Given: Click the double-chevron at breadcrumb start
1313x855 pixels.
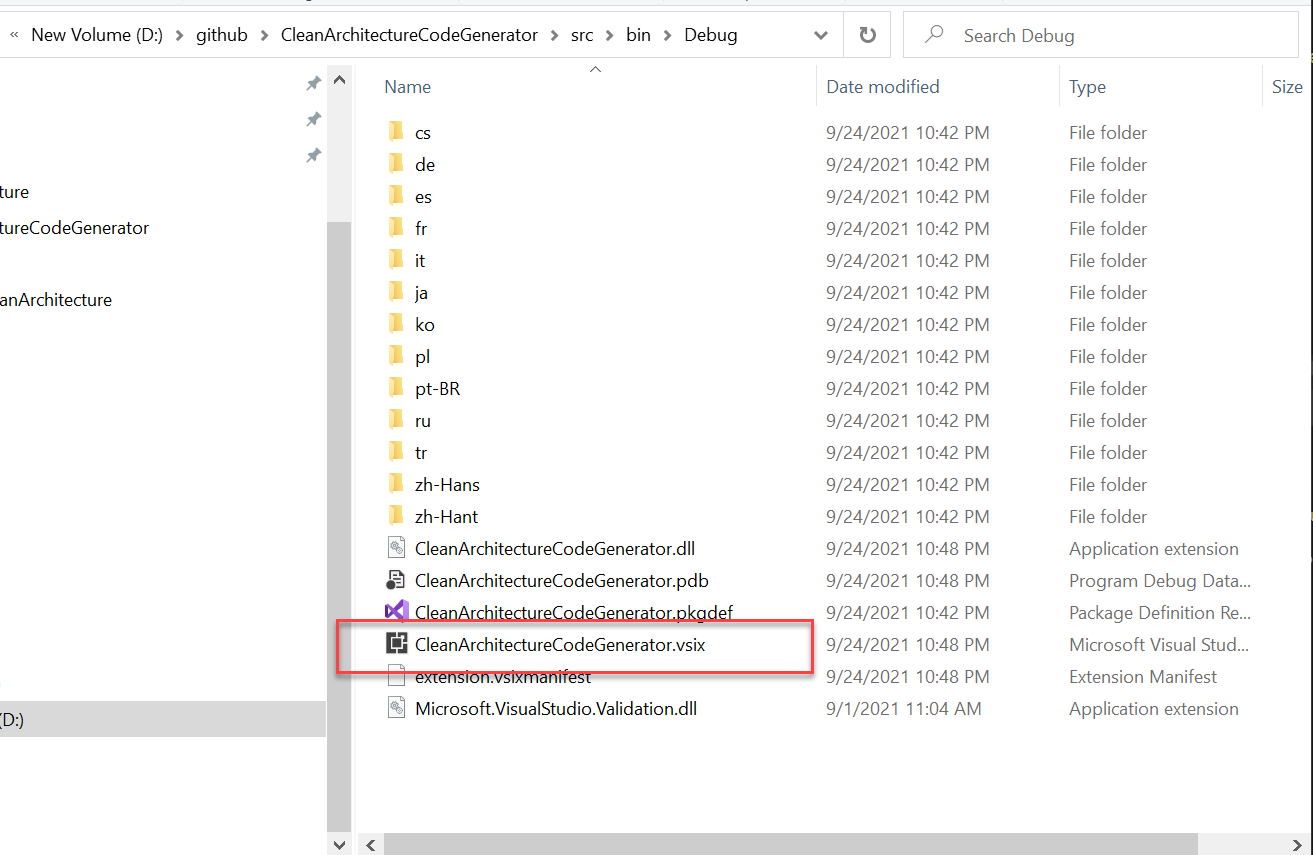Looking at the screenshot, I should tap(14, 34).
